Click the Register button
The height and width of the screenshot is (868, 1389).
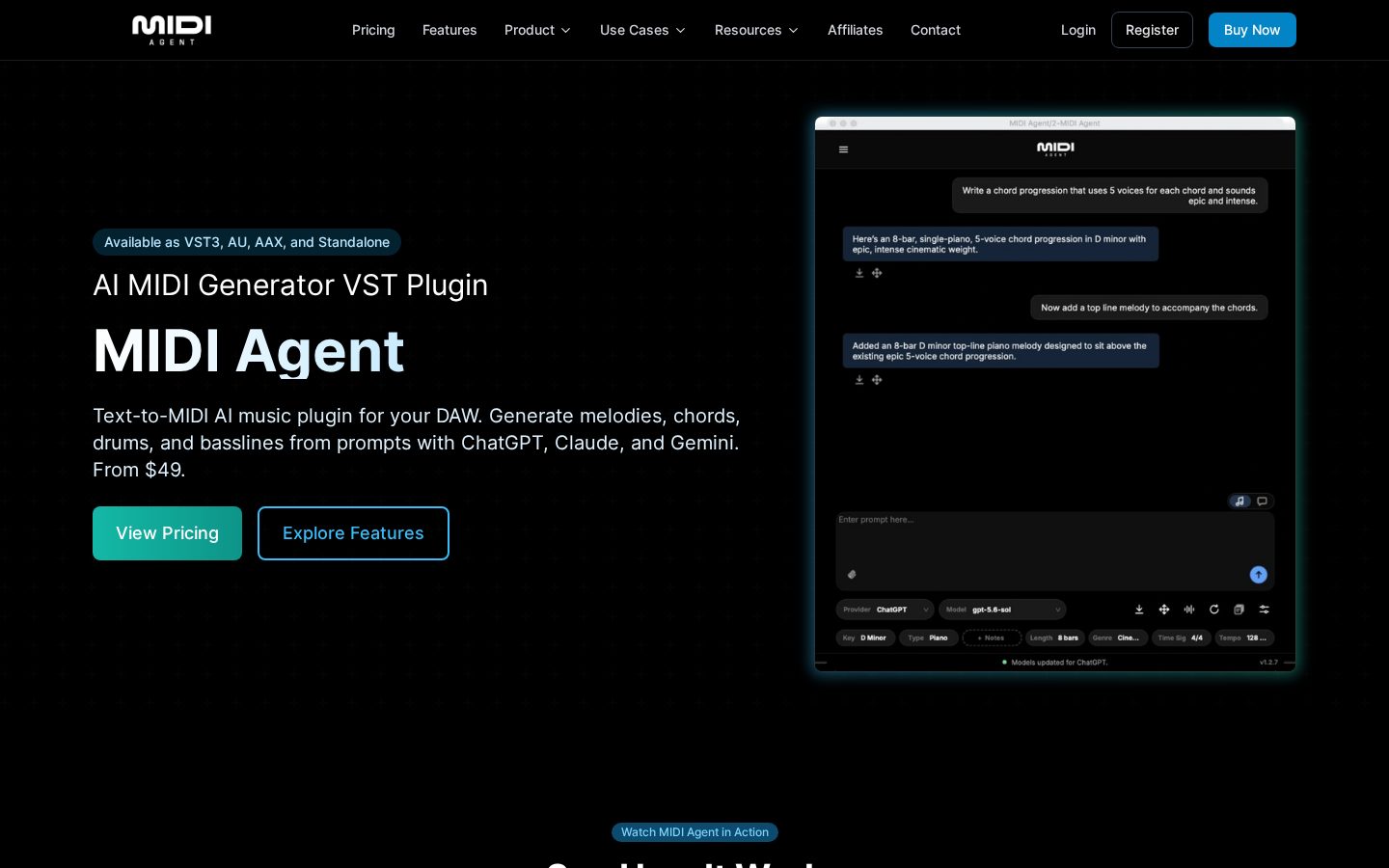(x=1152, y=30)
